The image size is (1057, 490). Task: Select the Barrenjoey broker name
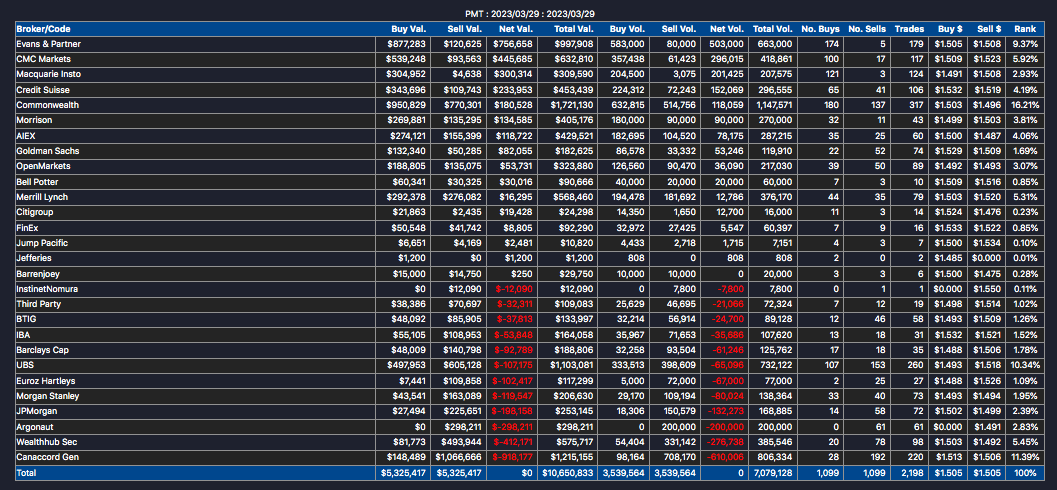tap(38, 274)
